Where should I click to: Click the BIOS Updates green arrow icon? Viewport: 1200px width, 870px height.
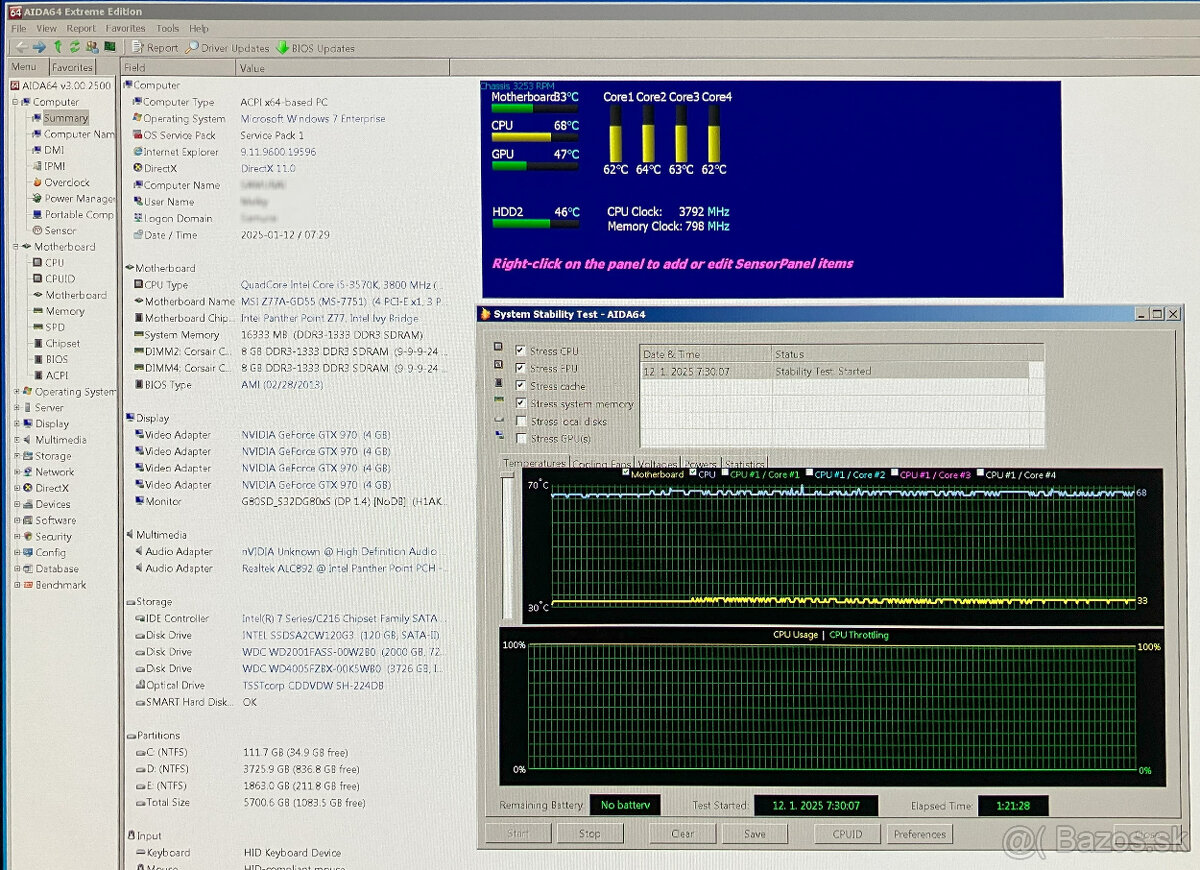pyautogui.click(x=282, y=46)
